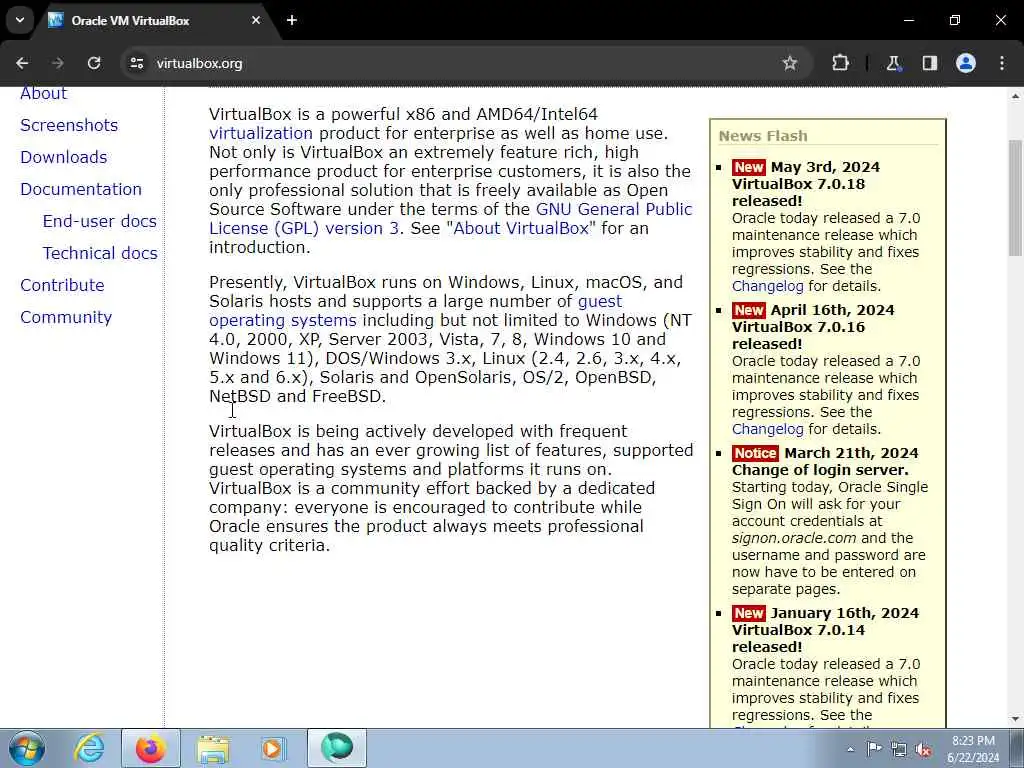
Task: Open Changelog link for VirtualBox 7.0.18
Action: (767, 286)
